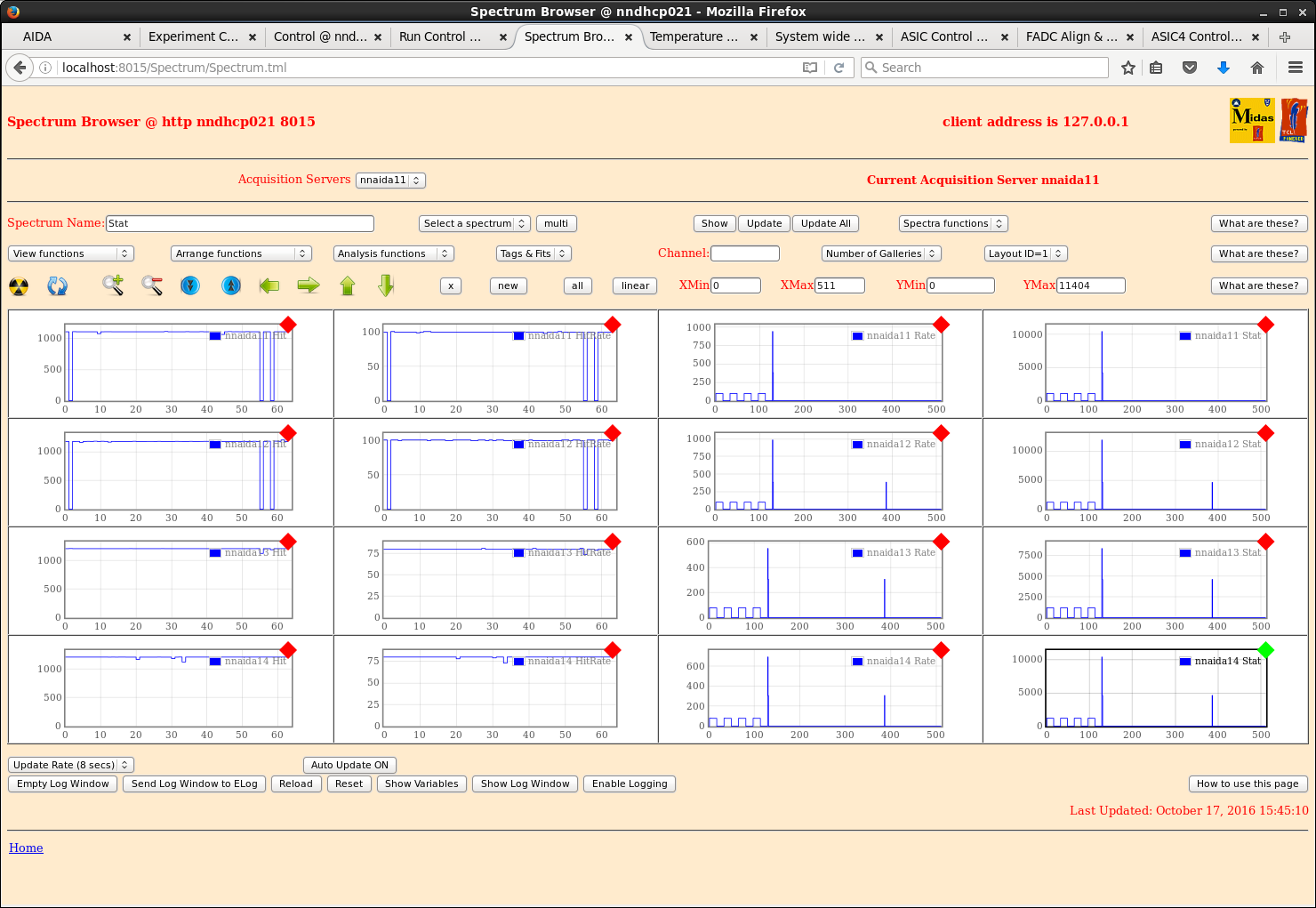The height and width of the screenshot is (908, 1316).
Task: Click the green right arrow icon
Action: (309, 285)
